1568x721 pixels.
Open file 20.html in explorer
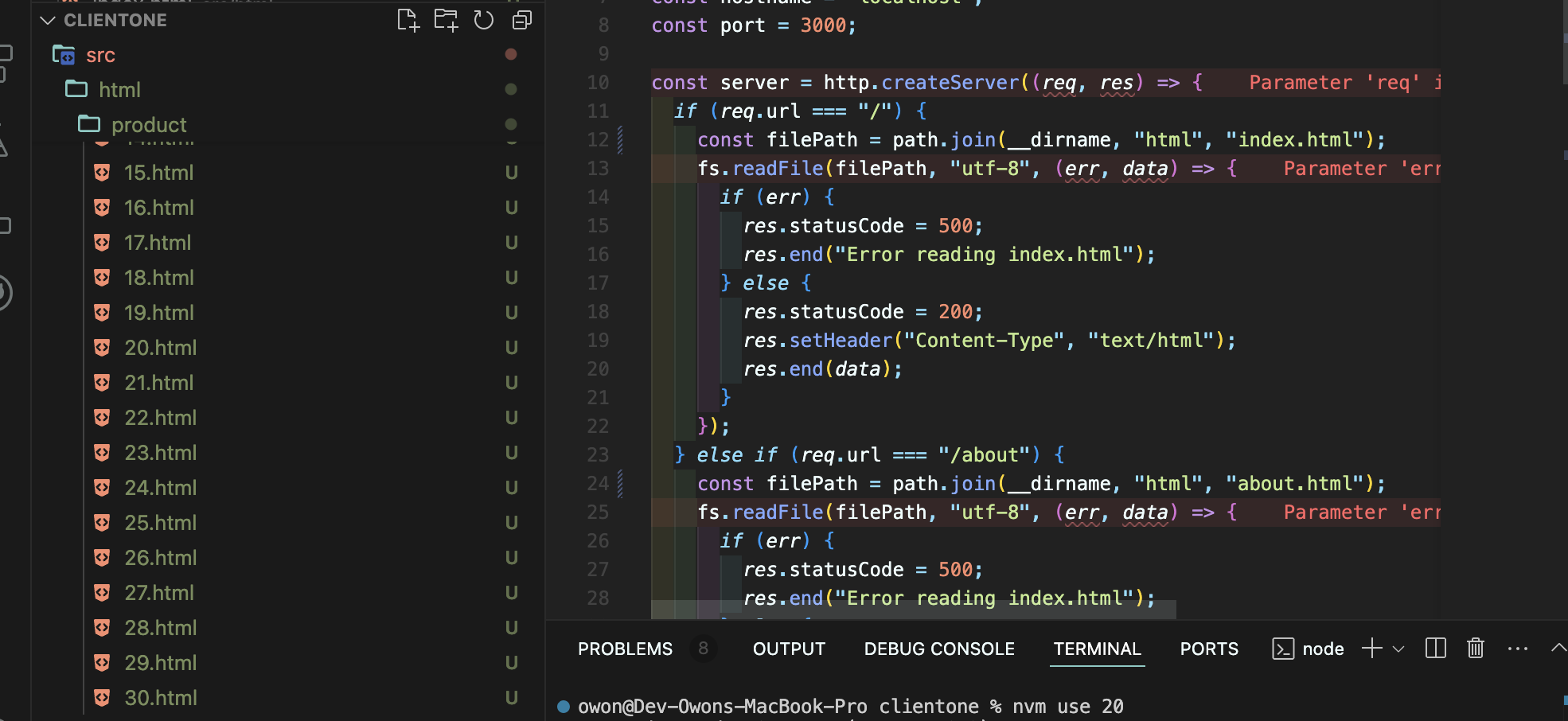160,348
